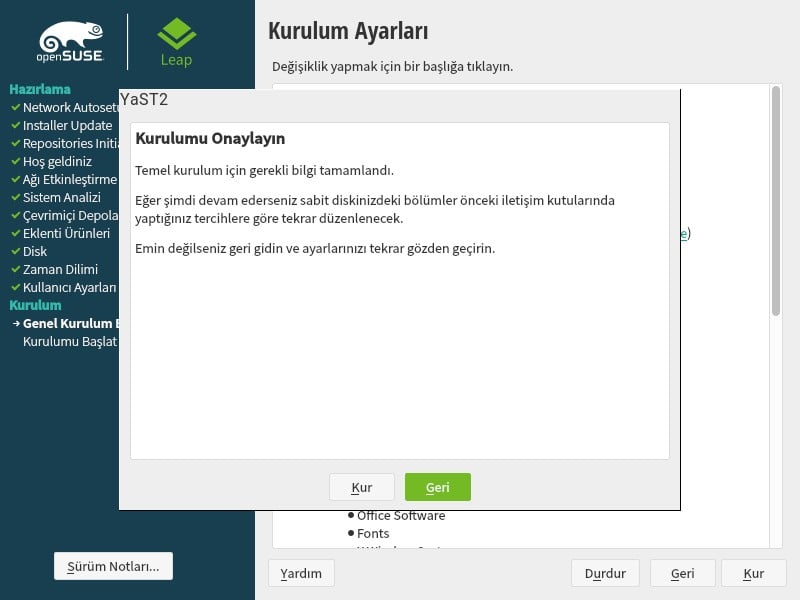Click Kurulum section heading in sidebar
Viewport: 800px width, 600px height.
pos(35,305)
